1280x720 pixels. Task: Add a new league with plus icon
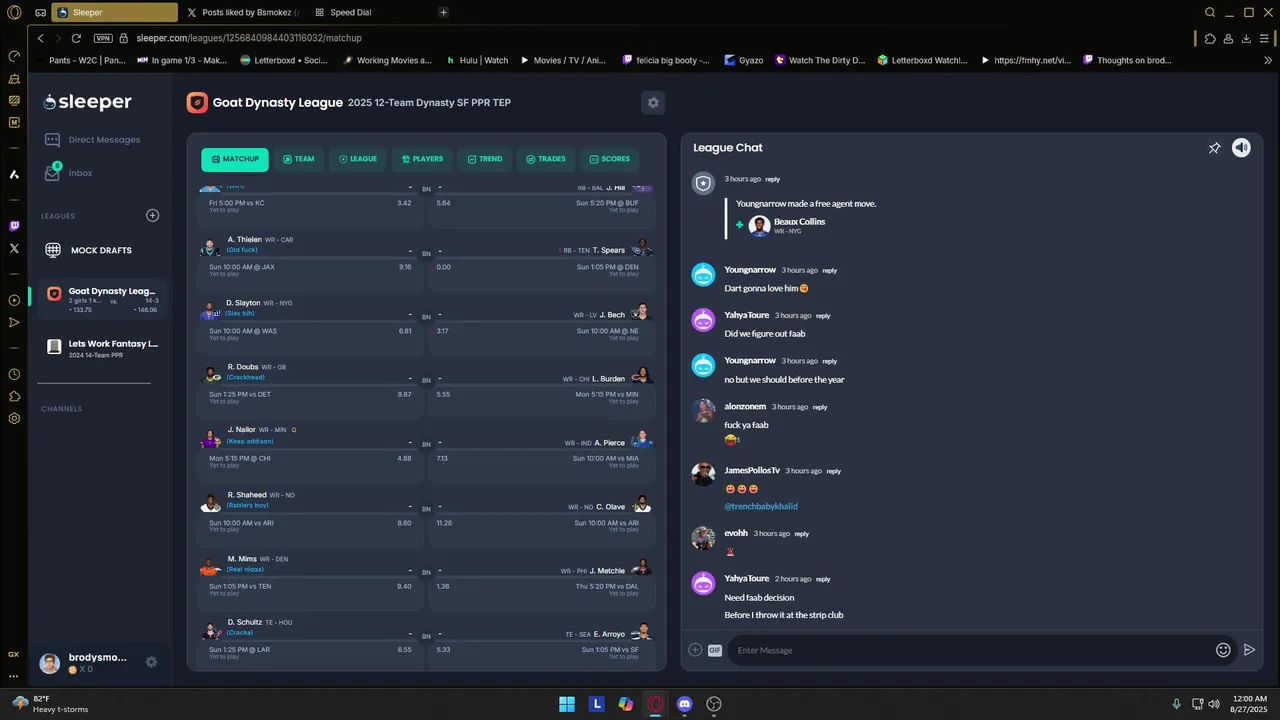pos(153,215)
